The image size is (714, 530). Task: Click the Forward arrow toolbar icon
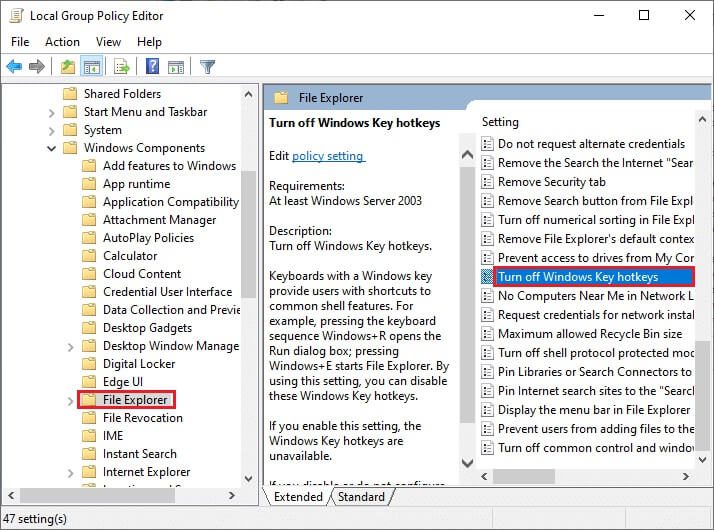(36, 67)
